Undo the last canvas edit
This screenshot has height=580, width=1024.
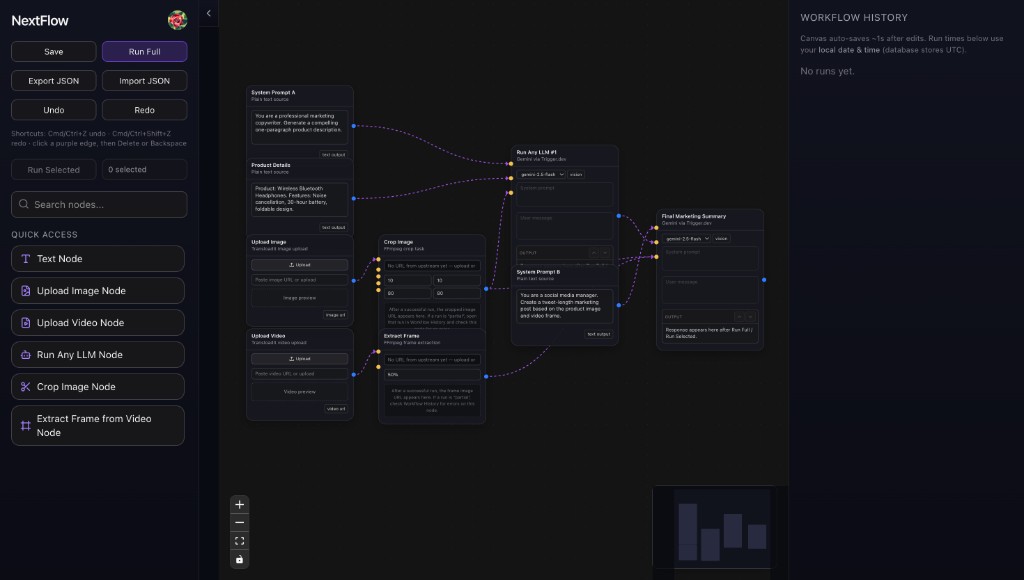click(54, 110)
